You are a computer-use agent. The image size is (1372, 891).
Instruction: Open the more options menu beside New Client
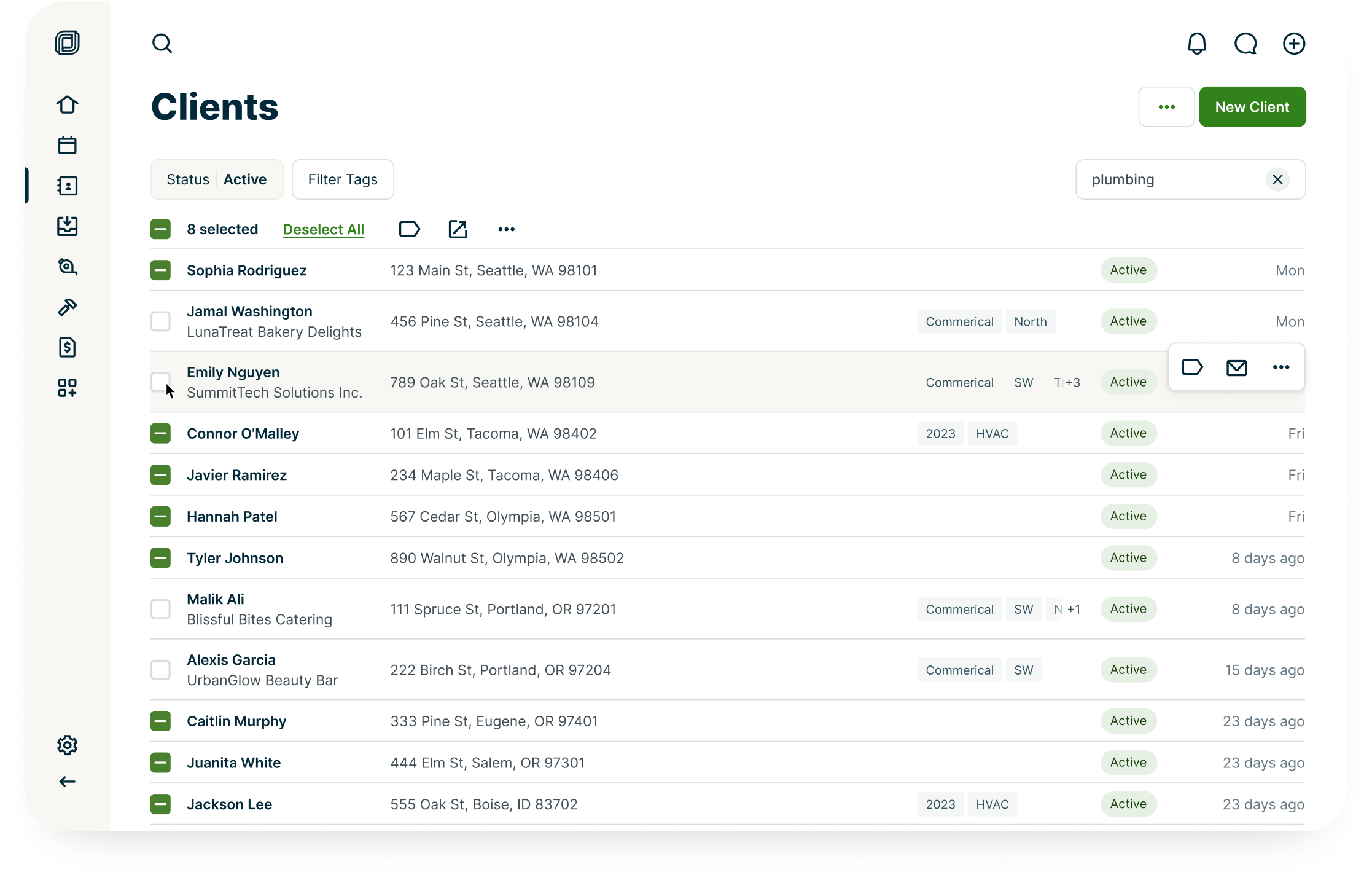point(1166,107)
